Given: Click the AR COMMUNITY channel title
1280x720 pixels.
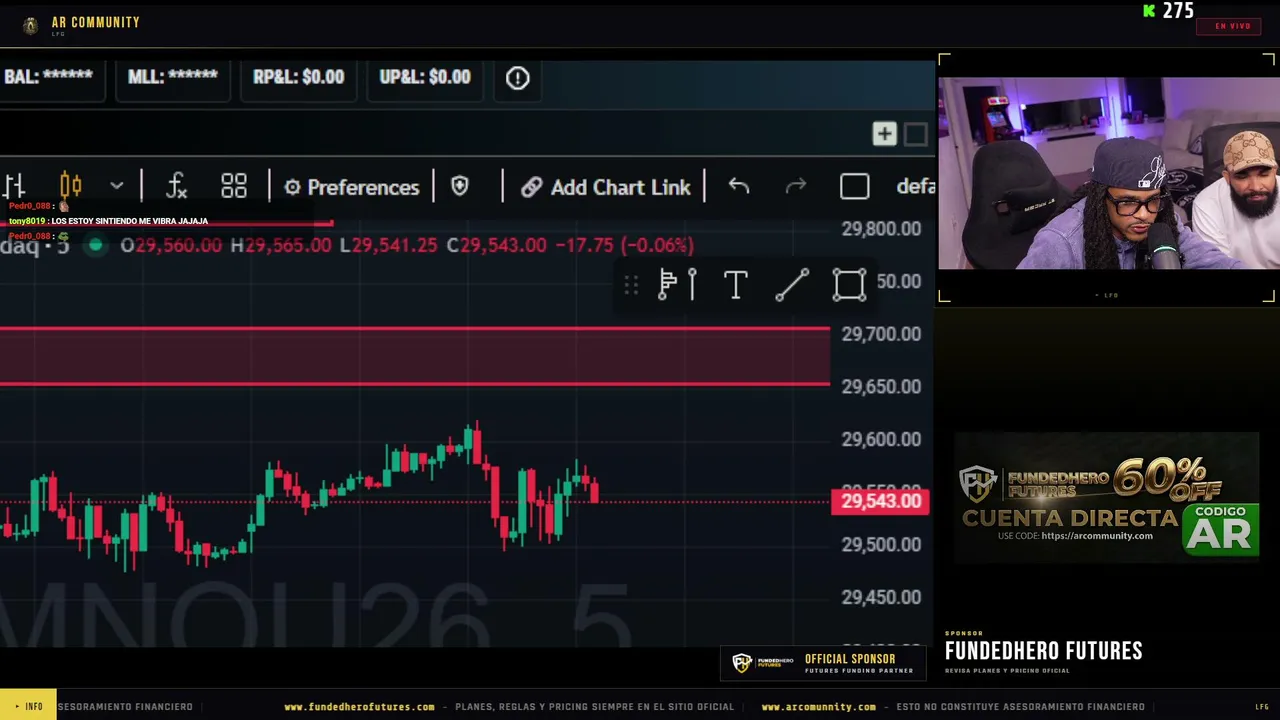Looking at the screenshot, I should click(95, 22).
